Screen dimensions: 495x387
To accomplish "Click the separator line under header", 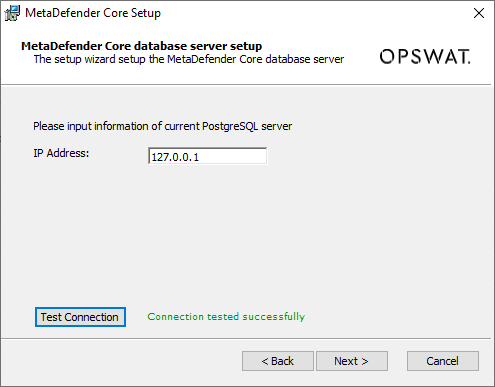I will (x=246, y=85).
